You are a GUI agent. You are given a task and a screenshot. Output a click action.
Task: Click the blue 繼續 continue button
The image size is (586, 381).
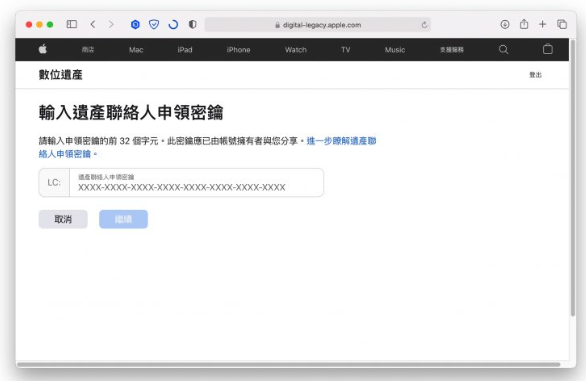coord(123,219)
